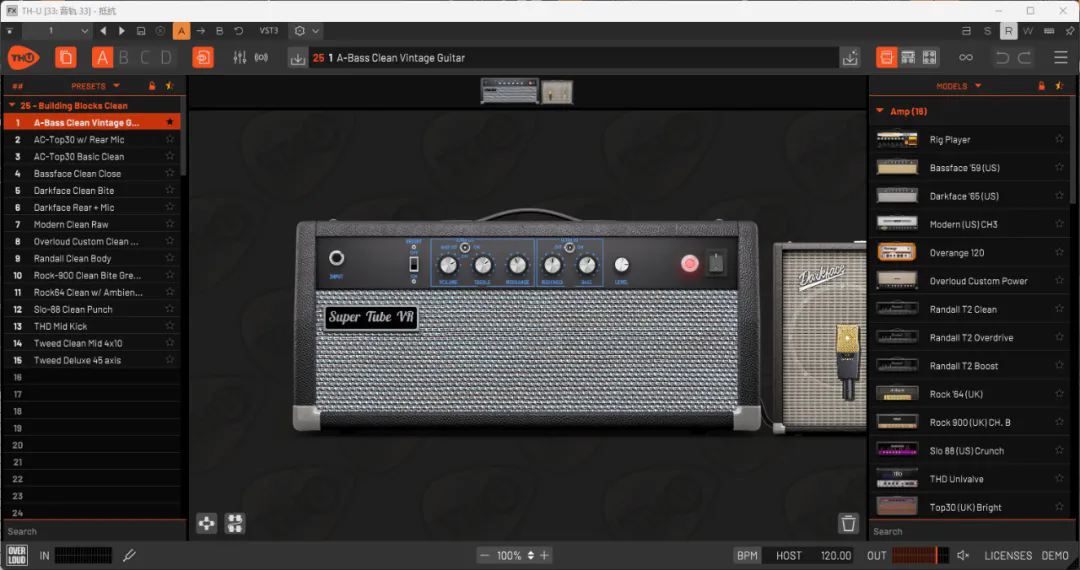The image size is (1080, 570).
Task: Toggle the presets panel lock icon
Action: point(152,86)
